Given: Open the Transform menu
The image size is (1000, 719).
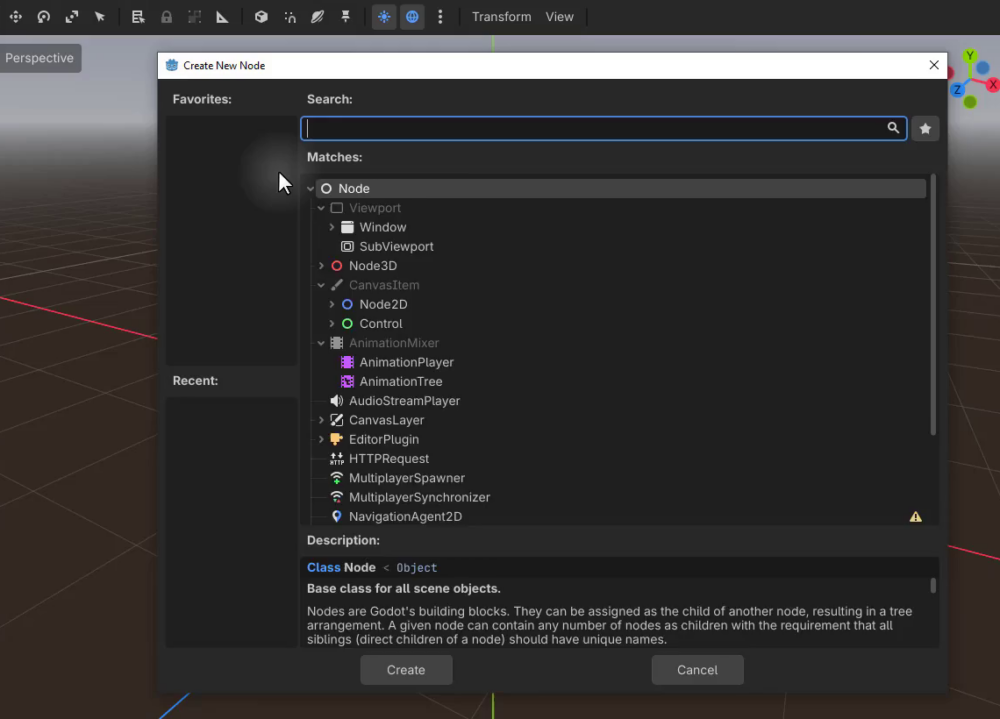Looking at the screenshot, I should [x=501, y=17].
